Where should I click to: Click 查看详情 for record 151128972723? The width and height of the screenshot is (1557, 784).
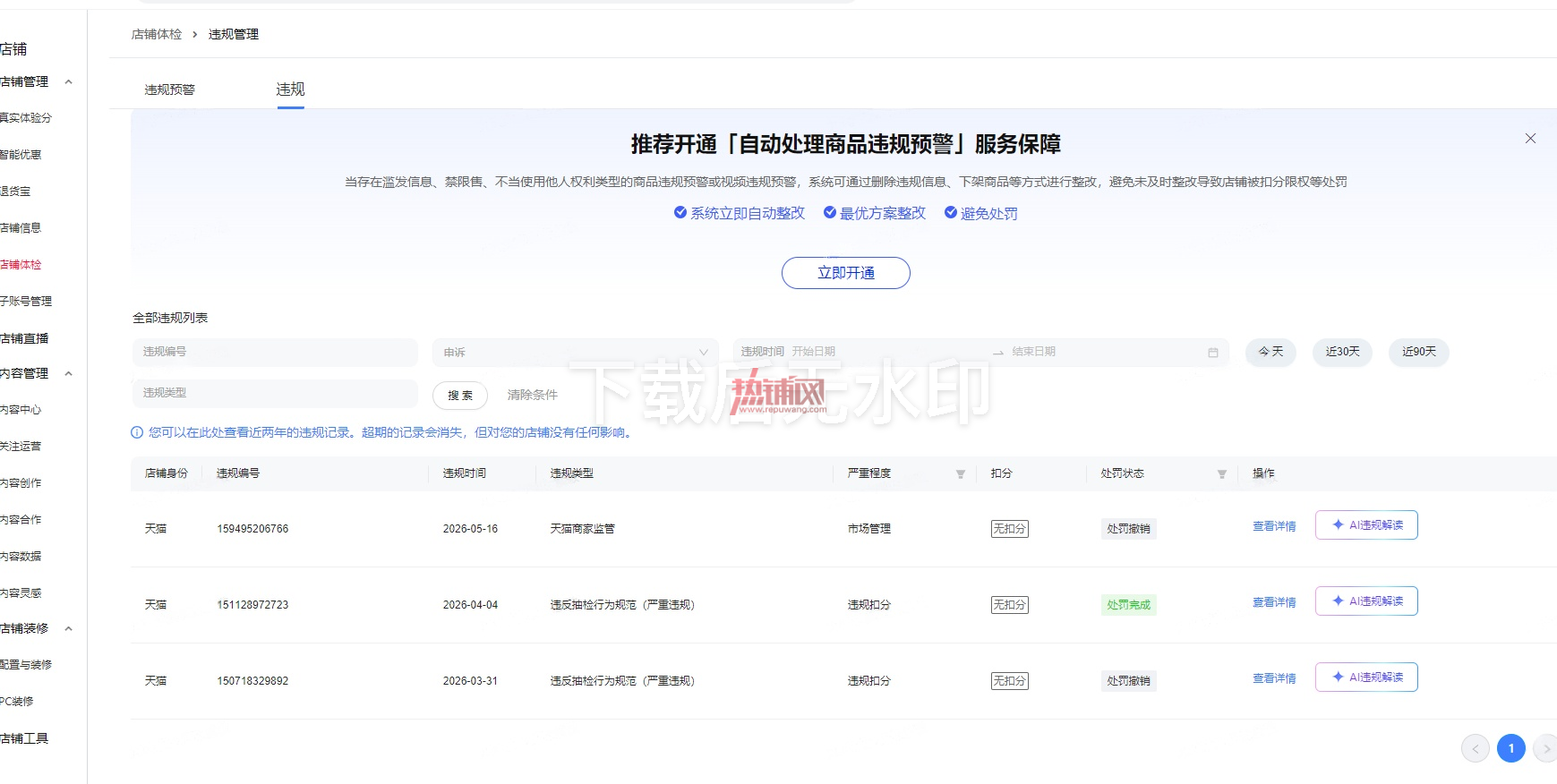coord(1274,602)
